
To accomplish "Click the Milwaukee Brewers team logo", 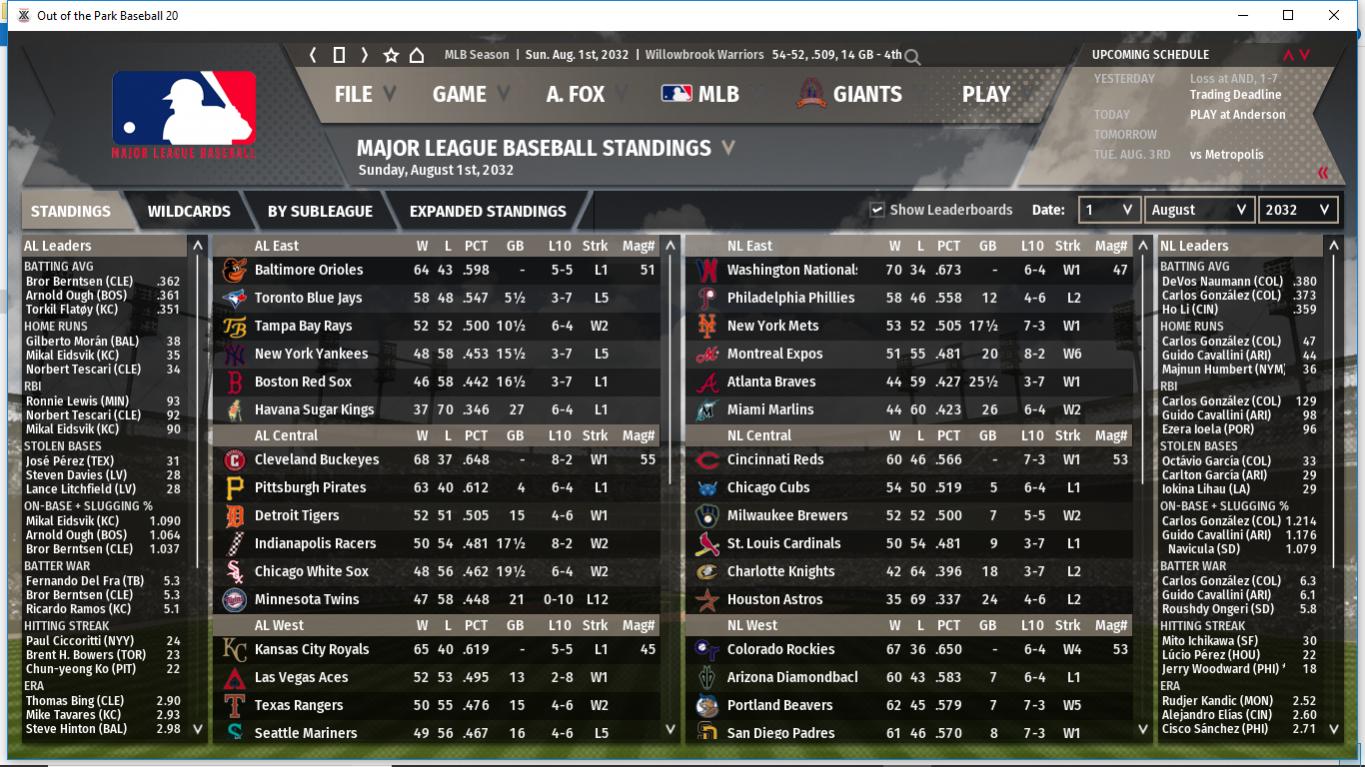I will pos(707,516).
